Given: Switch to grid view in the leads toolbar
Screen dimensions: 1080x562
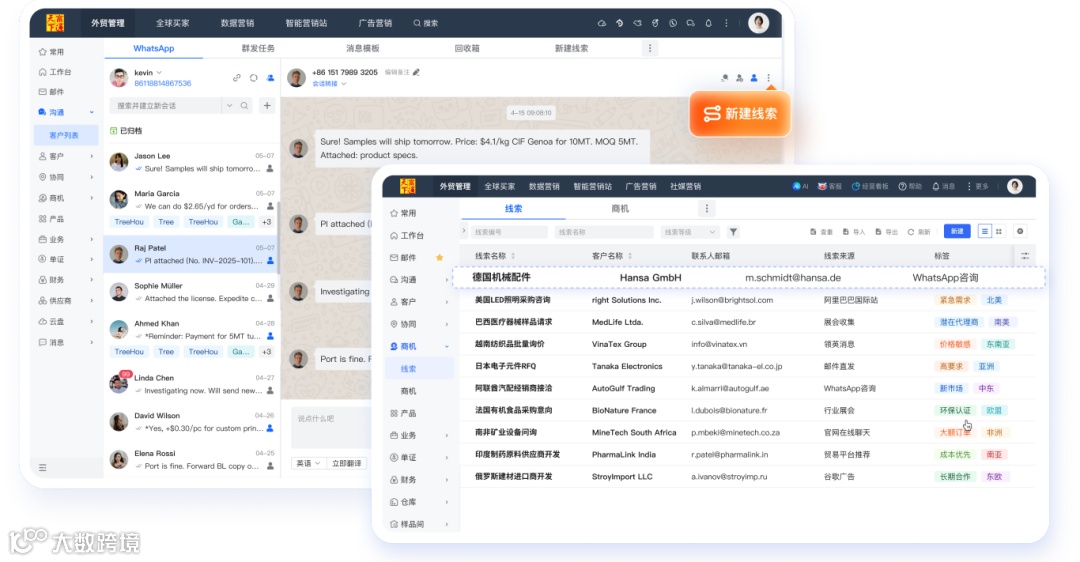Looking at the screenshot, I should (x=999, y=231).
